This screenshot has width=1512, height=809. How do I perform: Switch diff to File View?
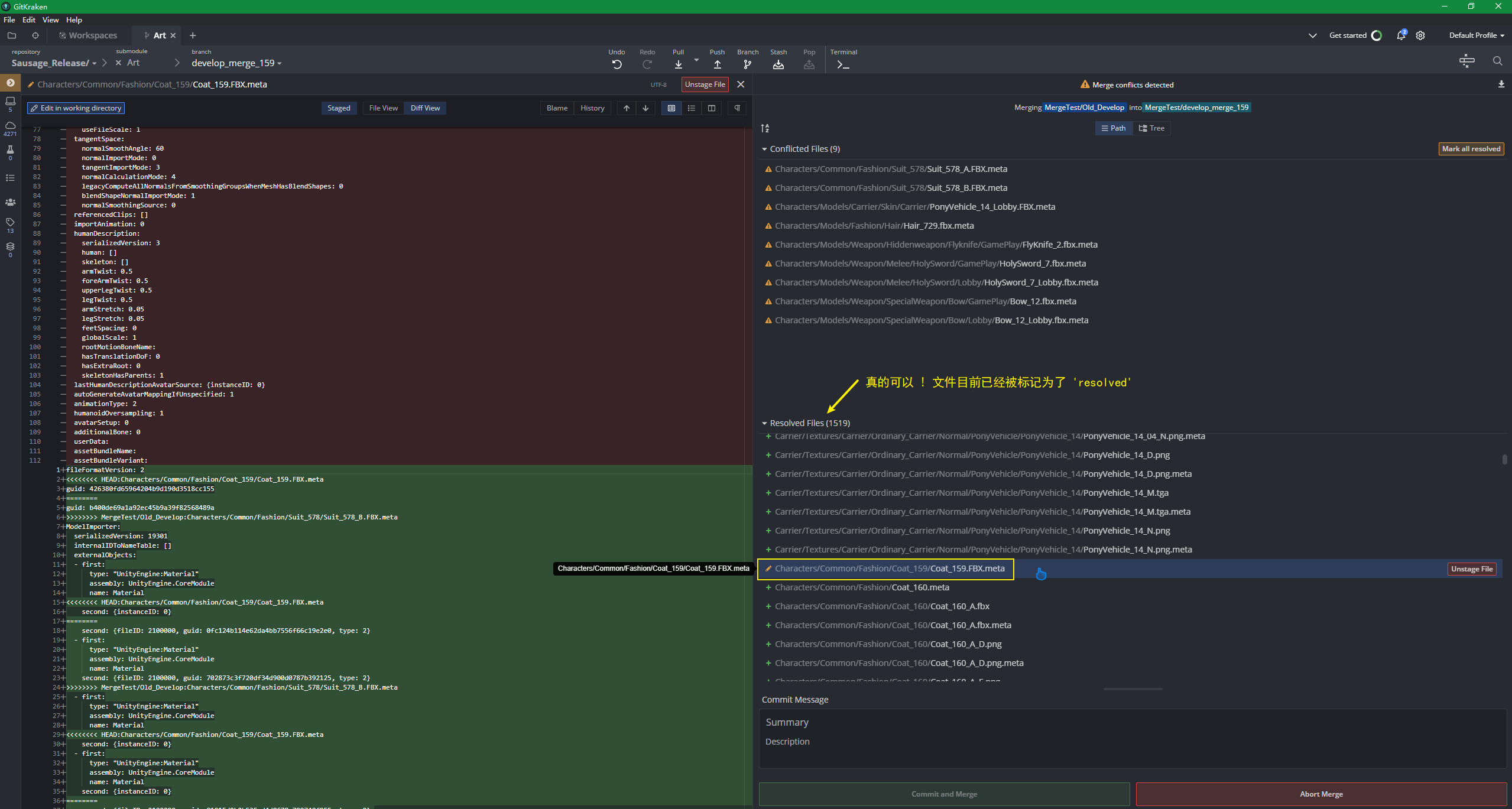coord(383,108)
